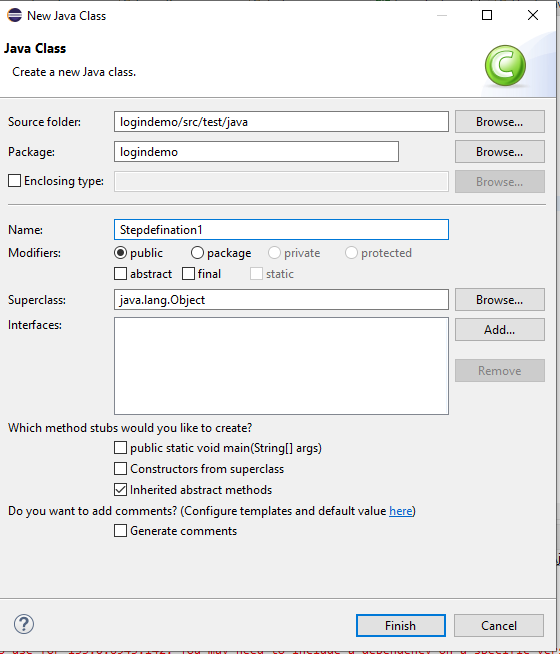Click the Name input field

tap(281, 229)
